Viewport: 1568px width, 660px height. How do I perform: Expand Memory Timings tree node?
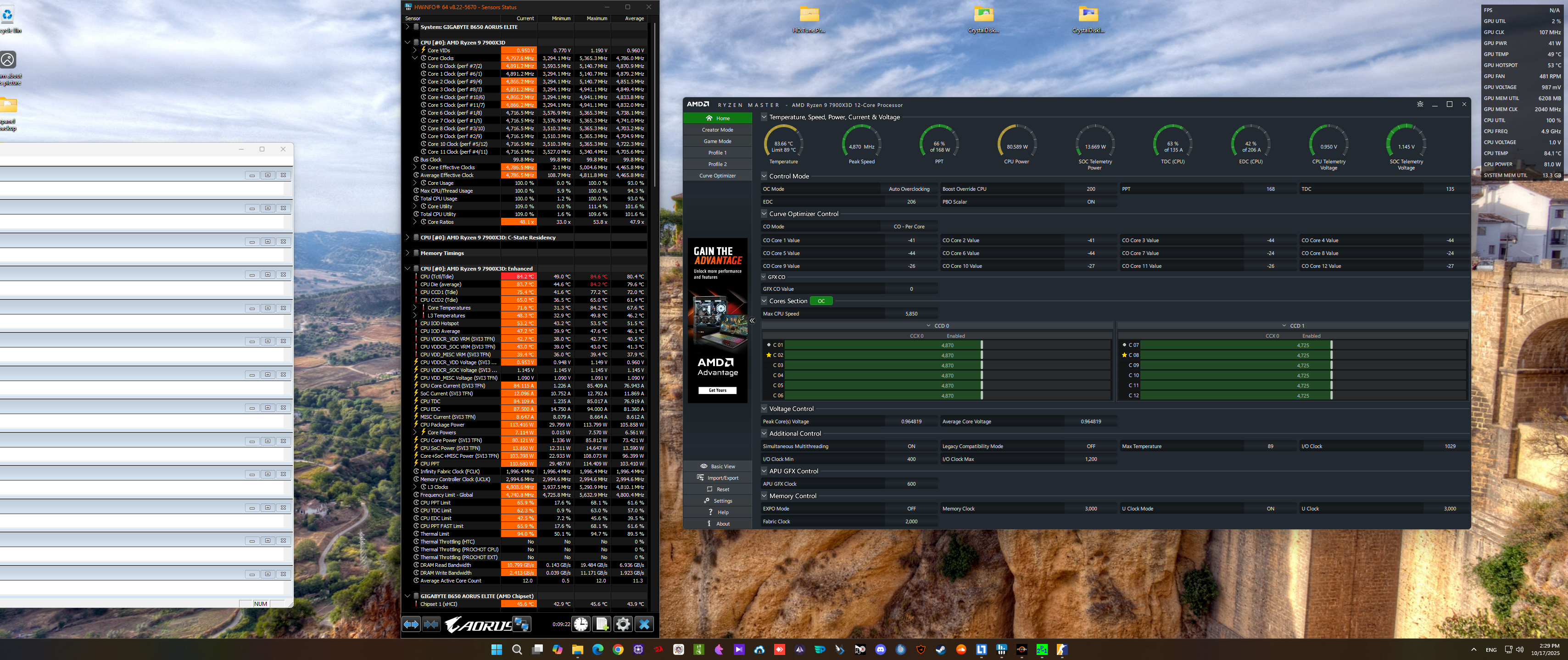408,253
